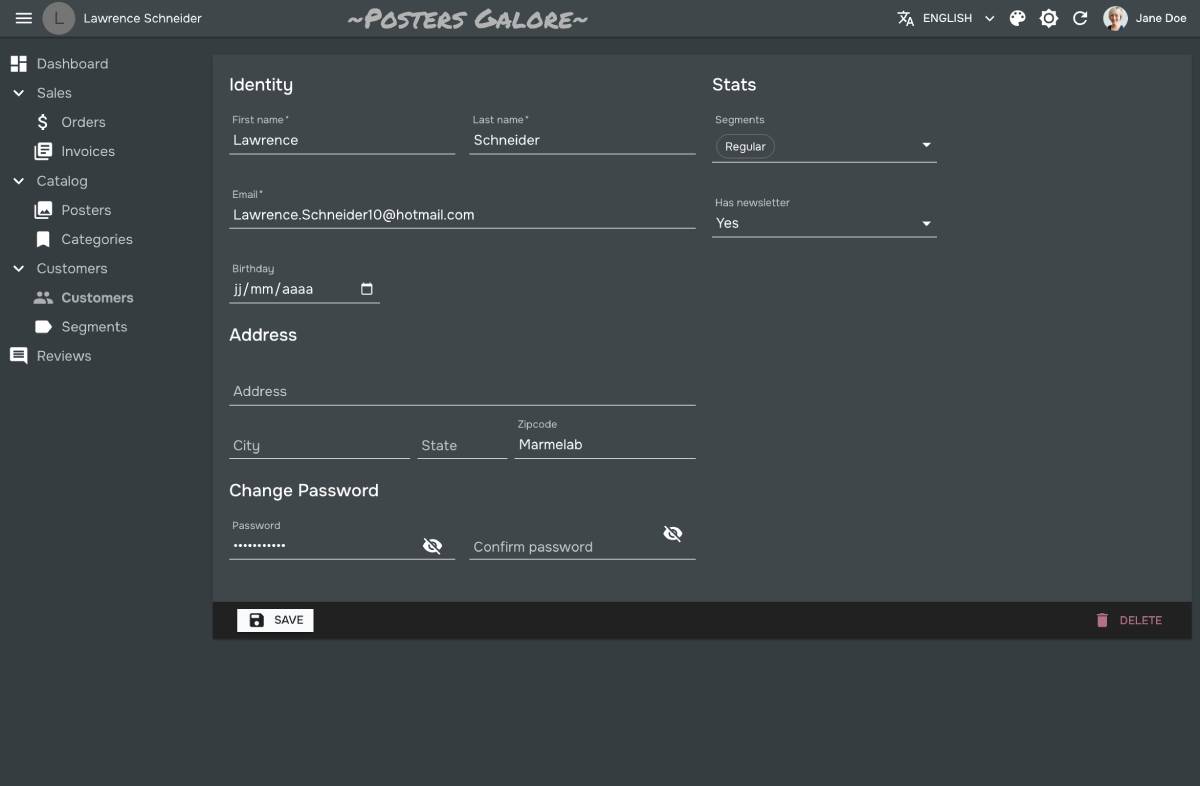Open the birthday calendar picker icon

pos(367,289)
